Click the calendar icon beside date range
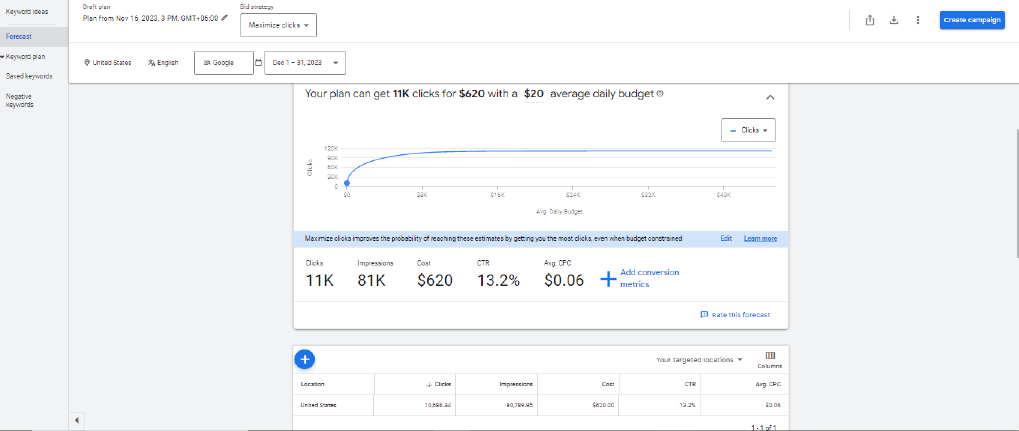 [x=258, y=63]
